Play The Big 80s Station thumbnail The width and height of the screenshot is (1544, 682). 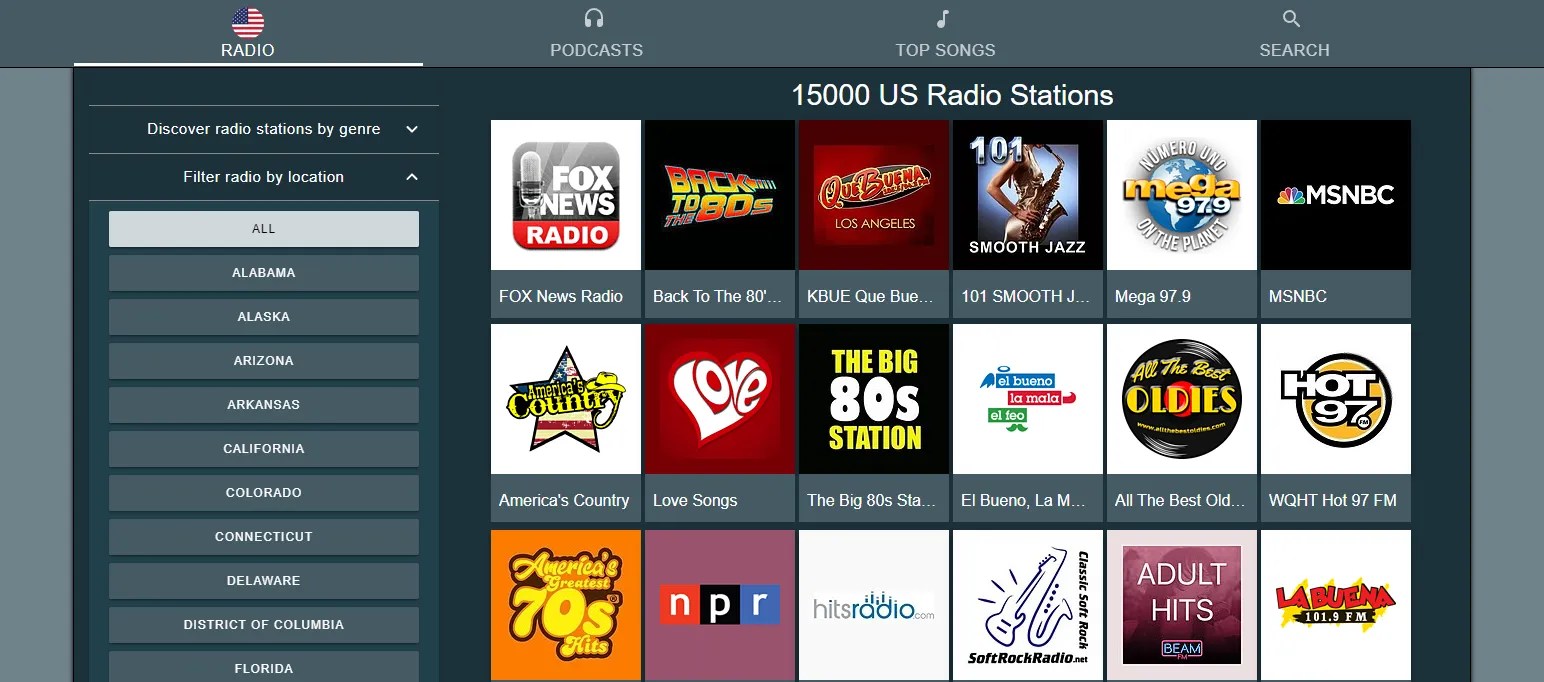[873, 398]
